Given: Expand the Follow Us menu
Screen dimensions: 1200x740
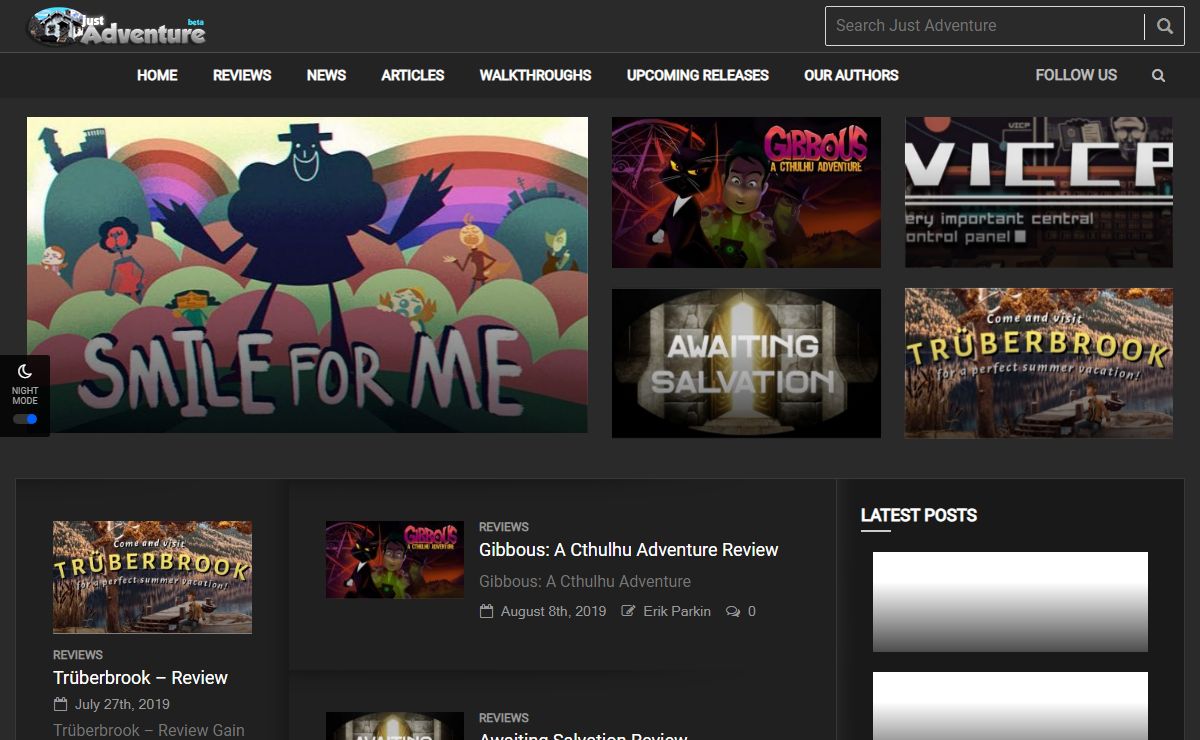Looking at the screenshot, I should click(x=1076, y=75).
